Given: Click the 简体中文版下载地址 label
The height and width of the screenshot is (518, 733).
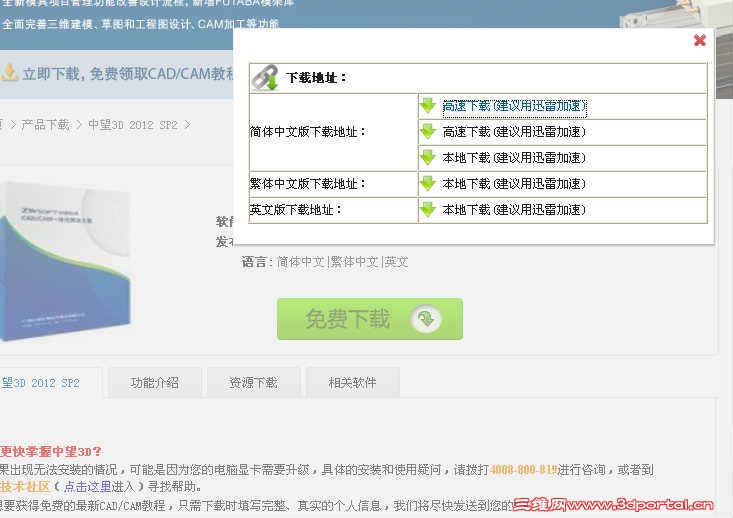Looking at the screenshot, I should point(308,132).
